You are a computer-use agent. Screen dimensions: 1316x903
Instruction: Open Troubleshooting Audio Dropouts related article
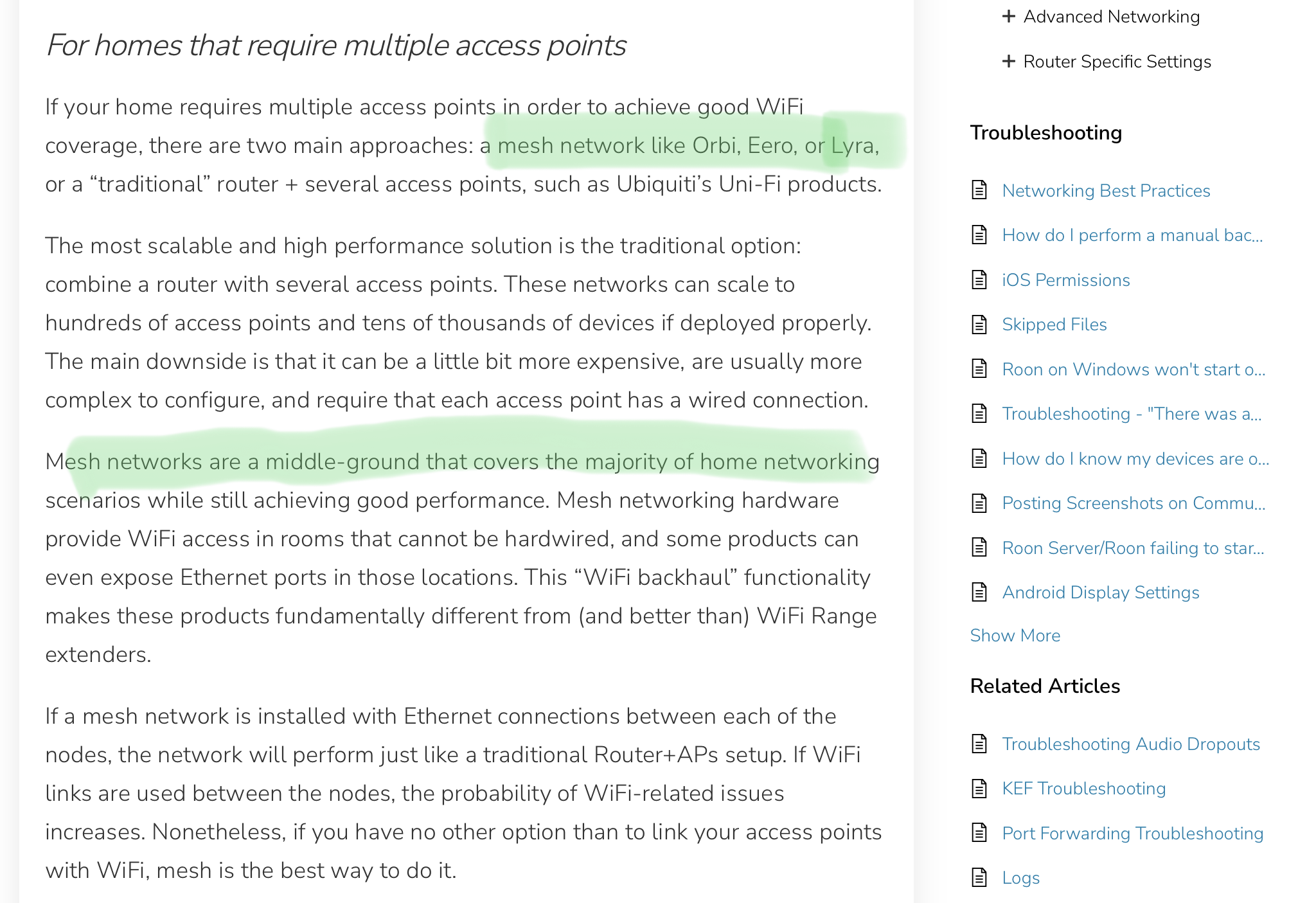tap(1131, 744)
